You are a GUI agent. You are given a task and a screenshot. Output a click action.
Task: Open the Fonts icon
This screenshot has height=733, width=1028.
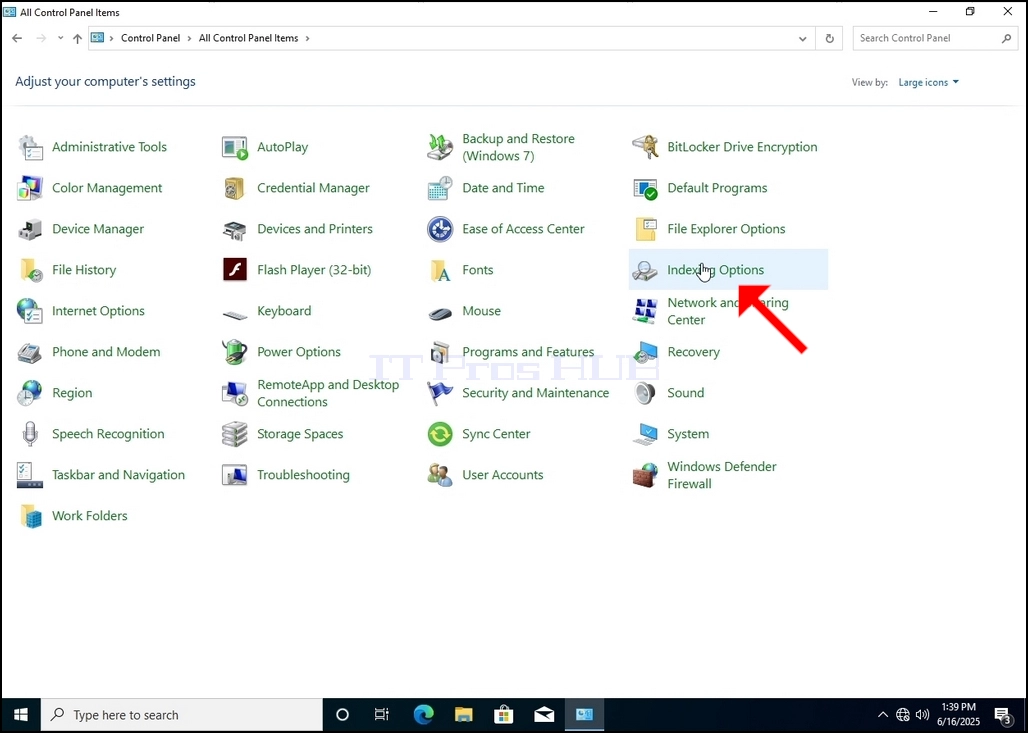(440, 270)
